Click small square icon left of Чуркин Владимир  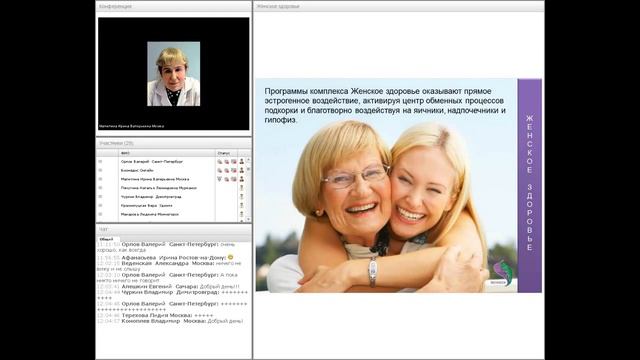[x=100, y=197]
